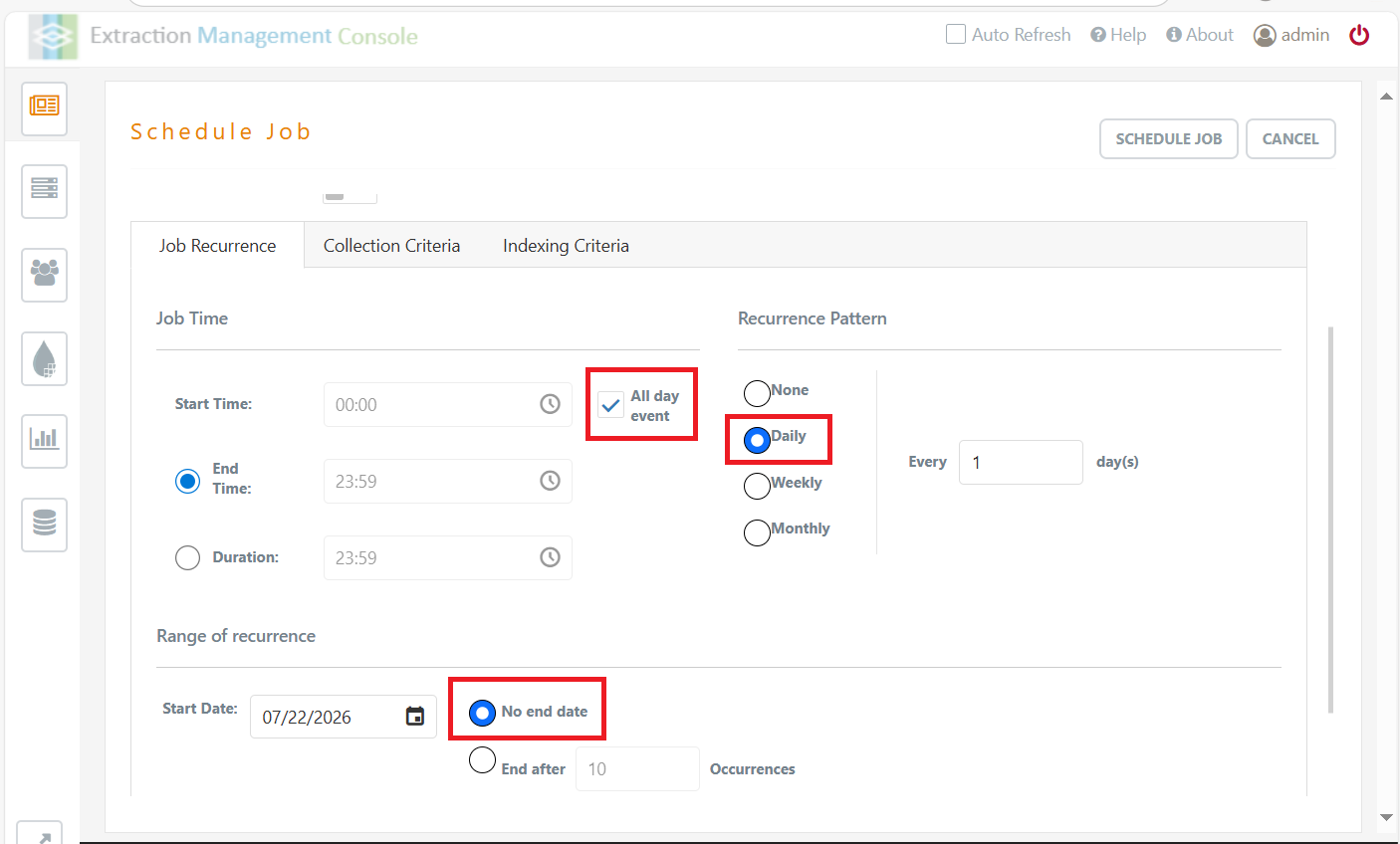Open the End Time clock picker
The height and width of the screenshot is (844, 1400).
pos(550,481)
